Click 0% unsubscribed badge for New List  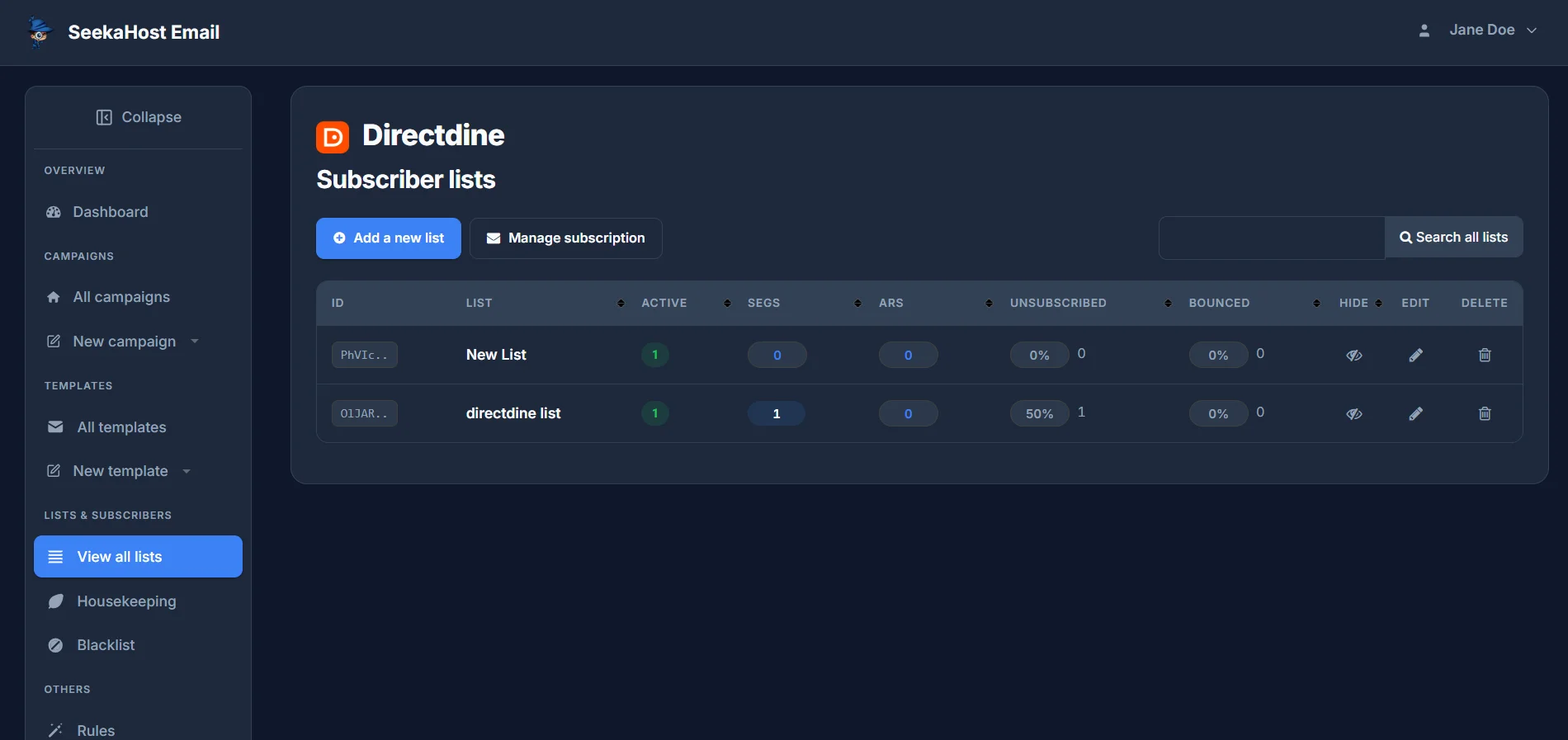[x=1040, y=356]
